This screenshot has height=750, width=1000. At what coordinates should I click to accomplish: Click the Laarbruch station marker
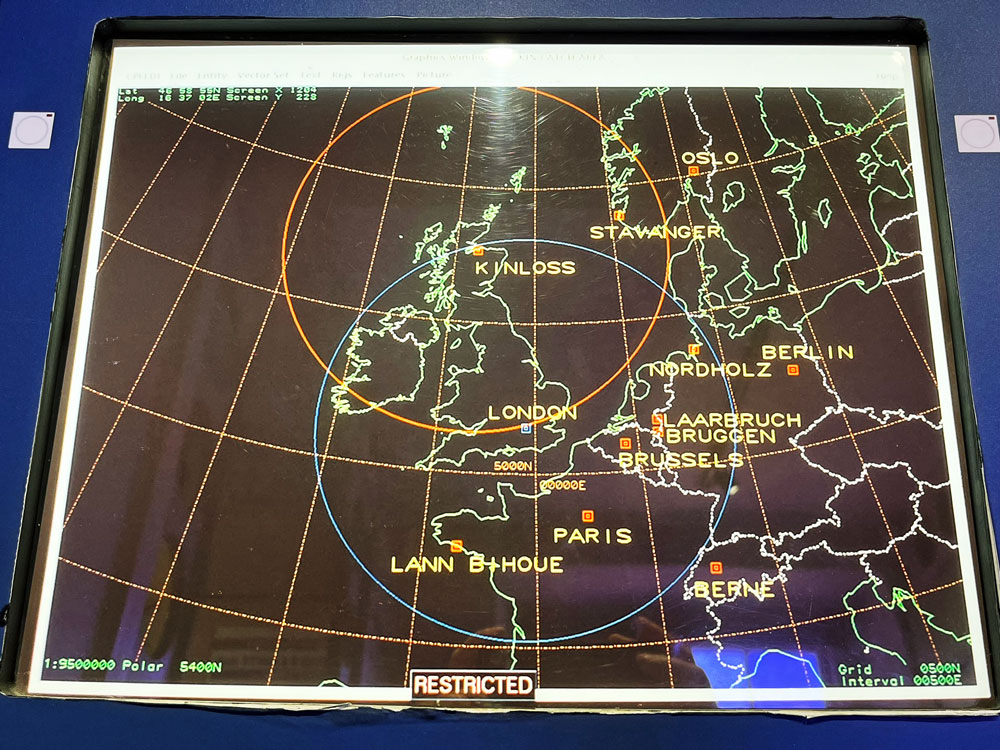(x=657, y=421)
